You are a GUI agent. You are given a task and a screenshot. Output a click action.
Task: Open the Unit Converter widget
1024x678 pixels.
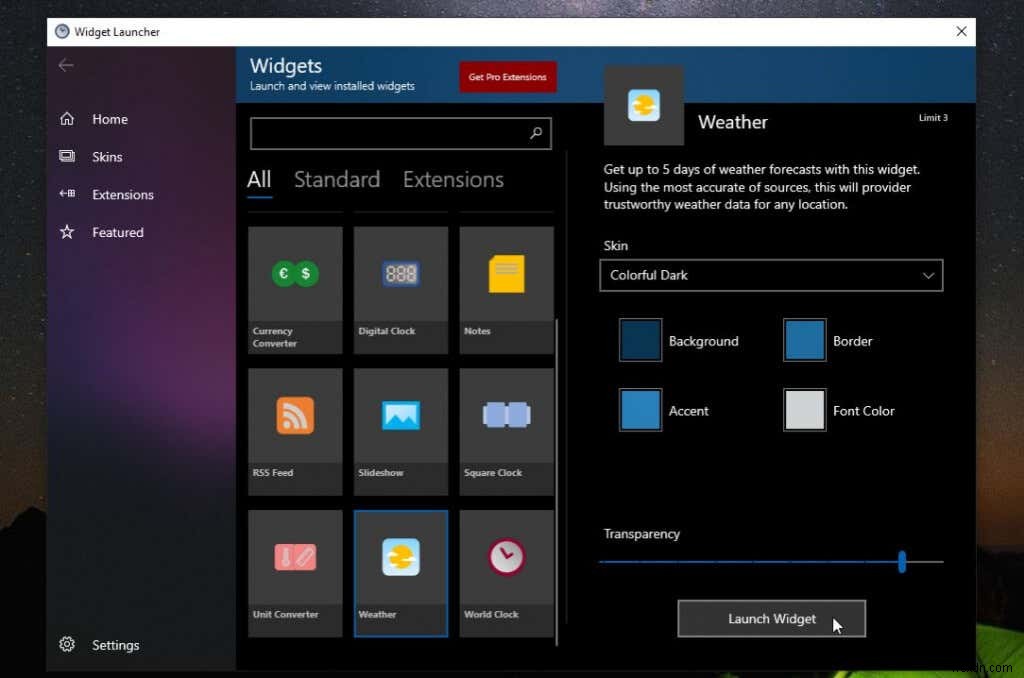[x=294, y=570]
